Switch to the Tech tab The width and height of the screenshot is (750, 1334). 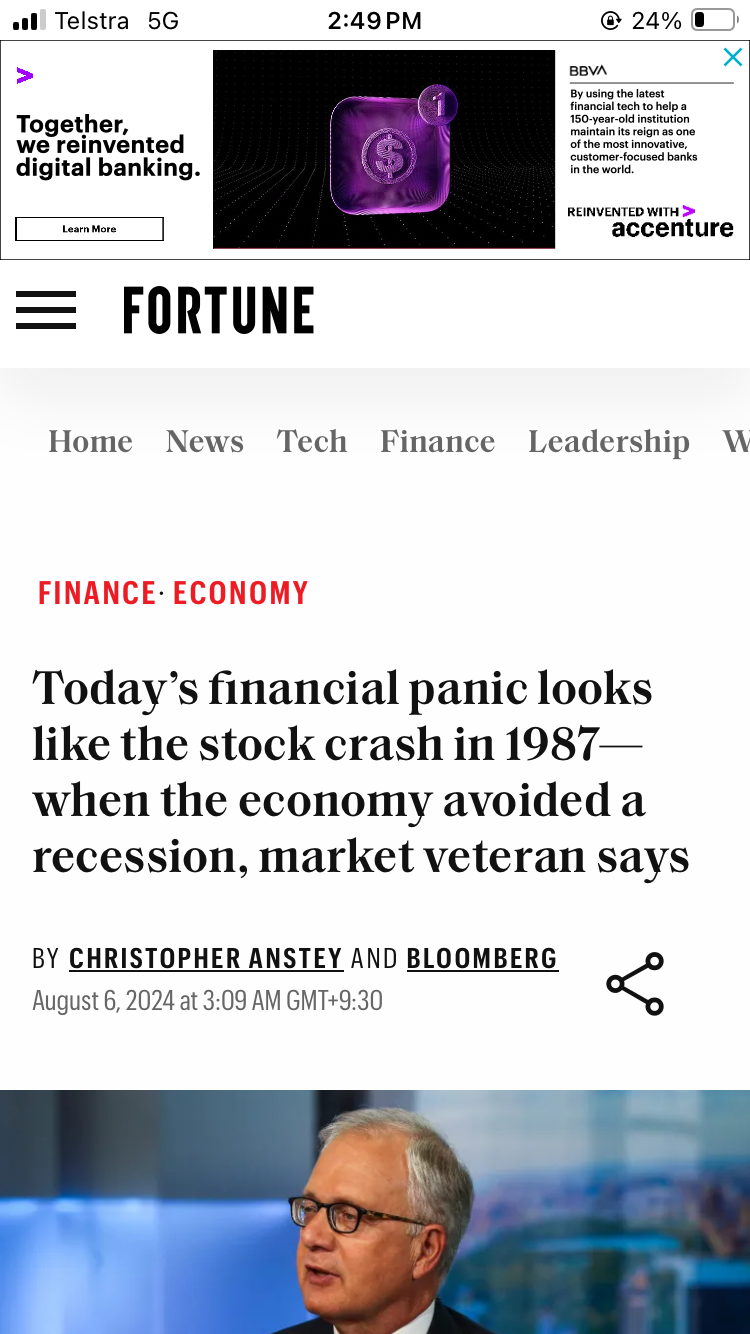(x=312, y=441)
